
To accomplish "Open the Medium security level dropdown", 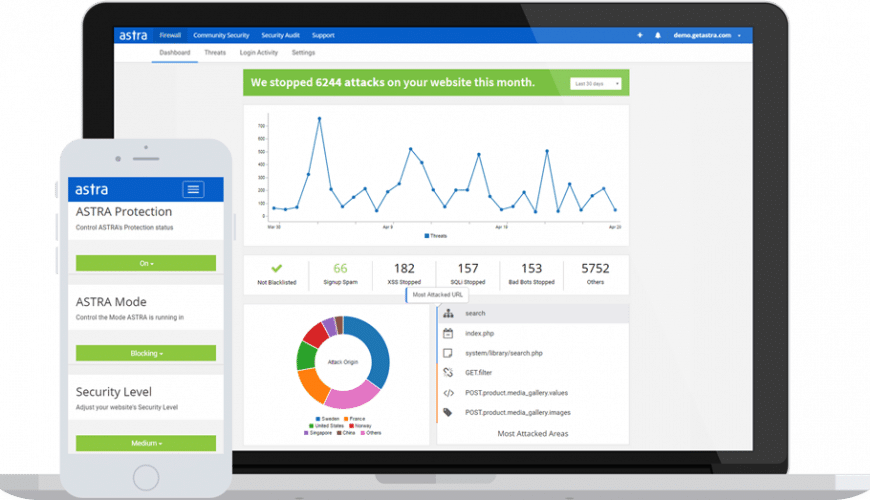I will [146, 443].
